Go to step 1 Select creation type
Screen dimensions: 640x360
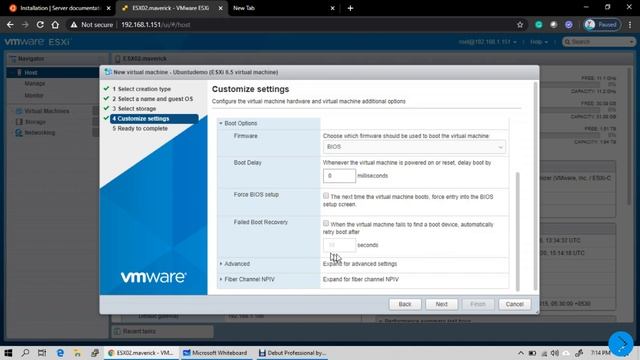(141, 89)
